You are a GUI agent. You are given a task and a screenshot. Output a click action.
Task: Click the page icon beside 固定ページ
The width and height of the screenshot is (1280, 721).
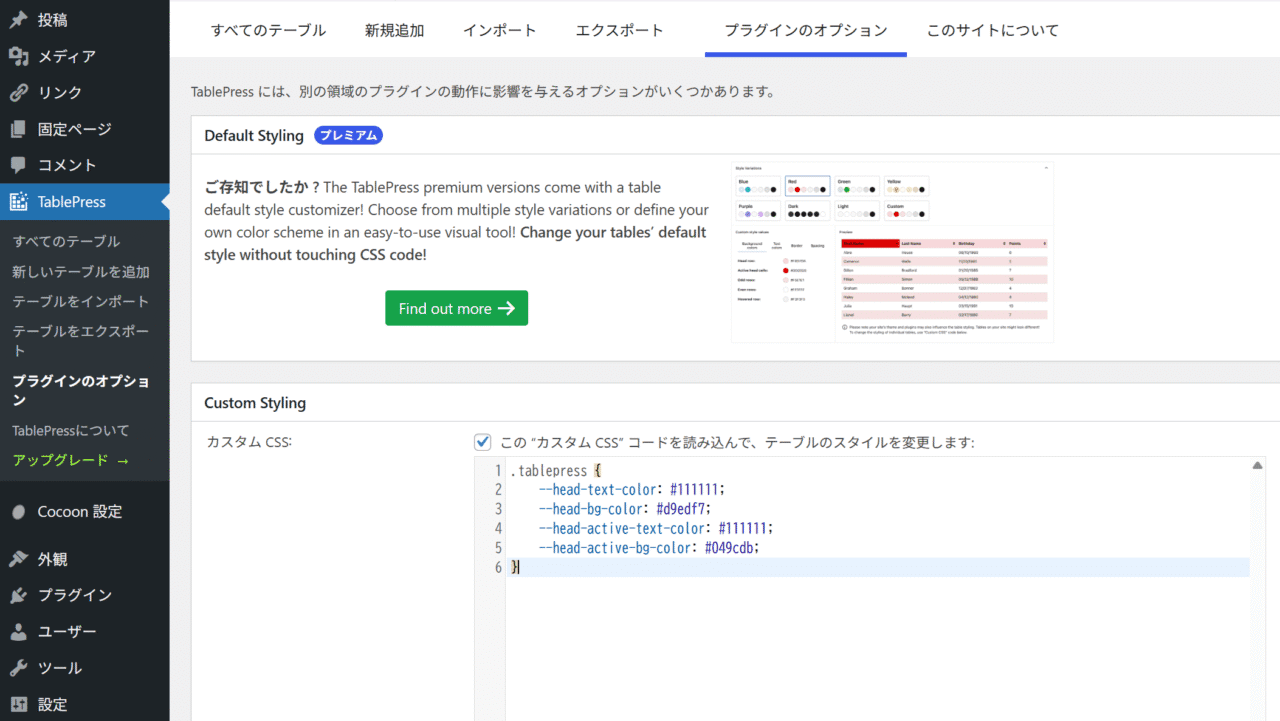point(18,129)
